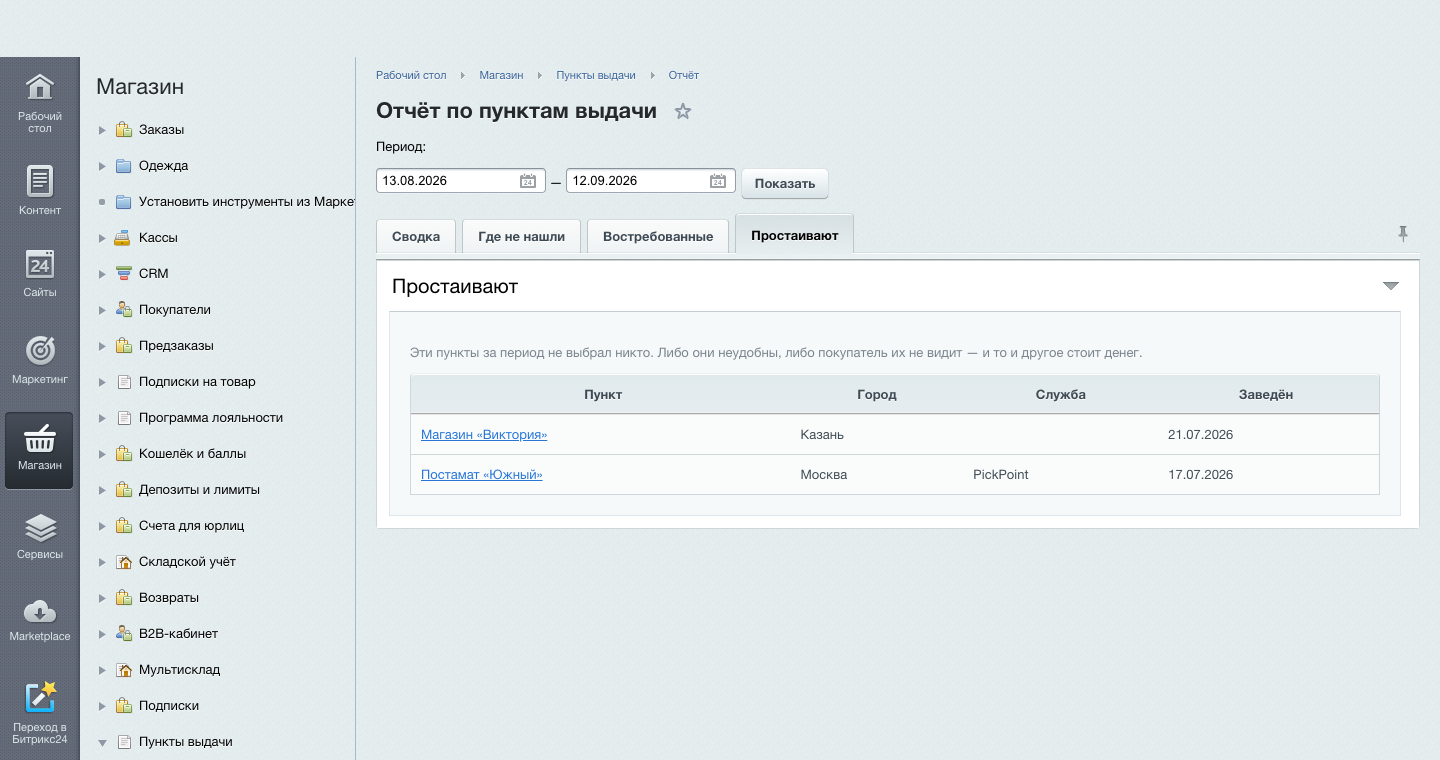The width and height of the screenshot is (1440, 760).
Task: Open the Сервисы layers icon
Action: [39, 527]
